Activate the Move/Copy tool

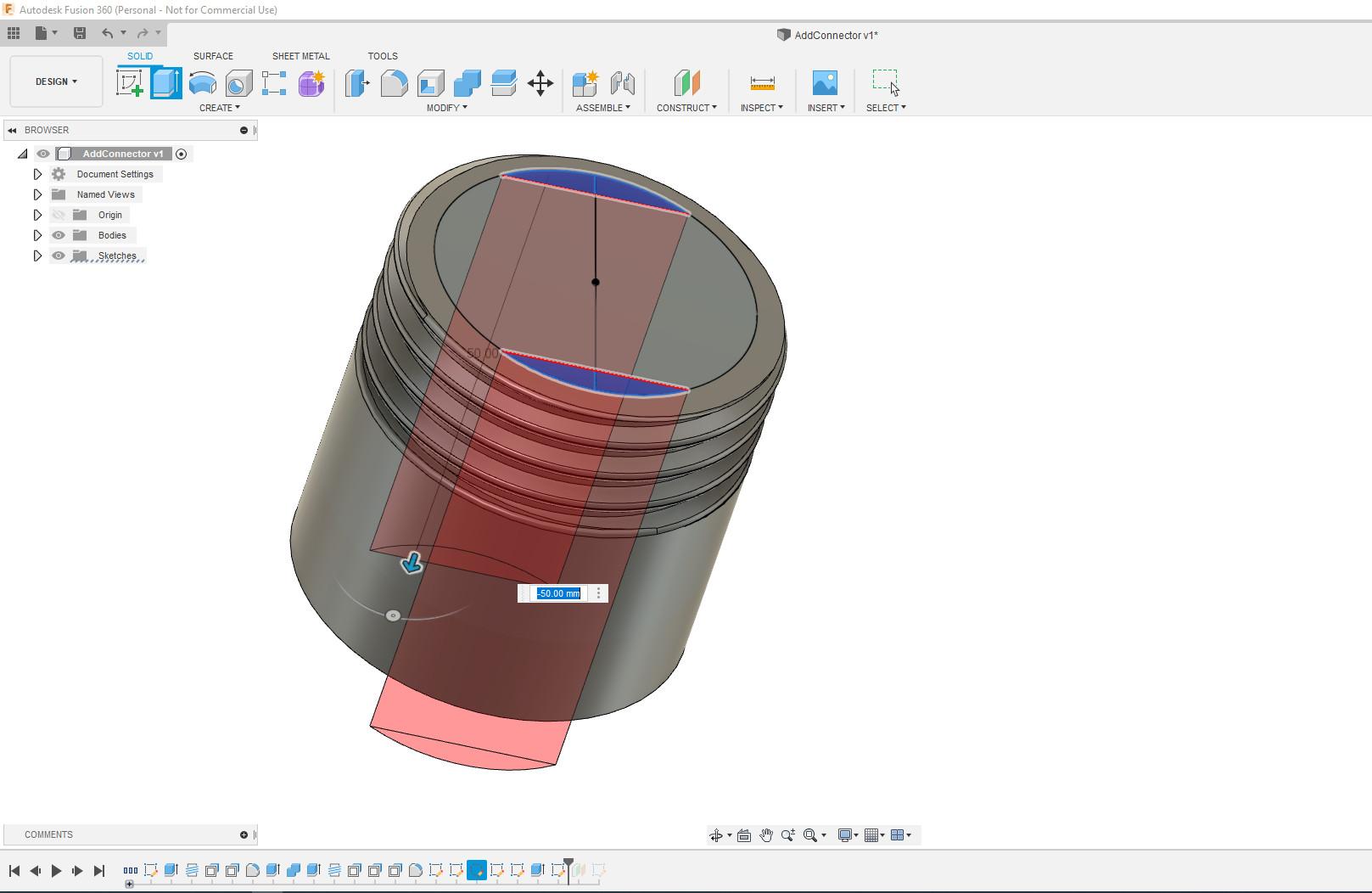[540, 83]
